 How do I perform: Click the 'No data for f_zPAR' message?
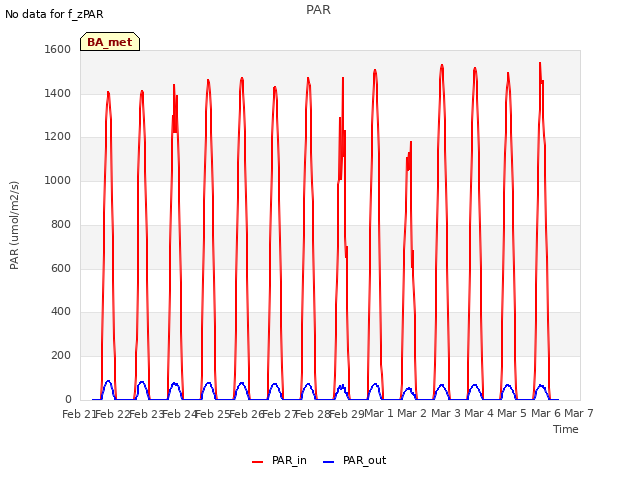(54, 14)
